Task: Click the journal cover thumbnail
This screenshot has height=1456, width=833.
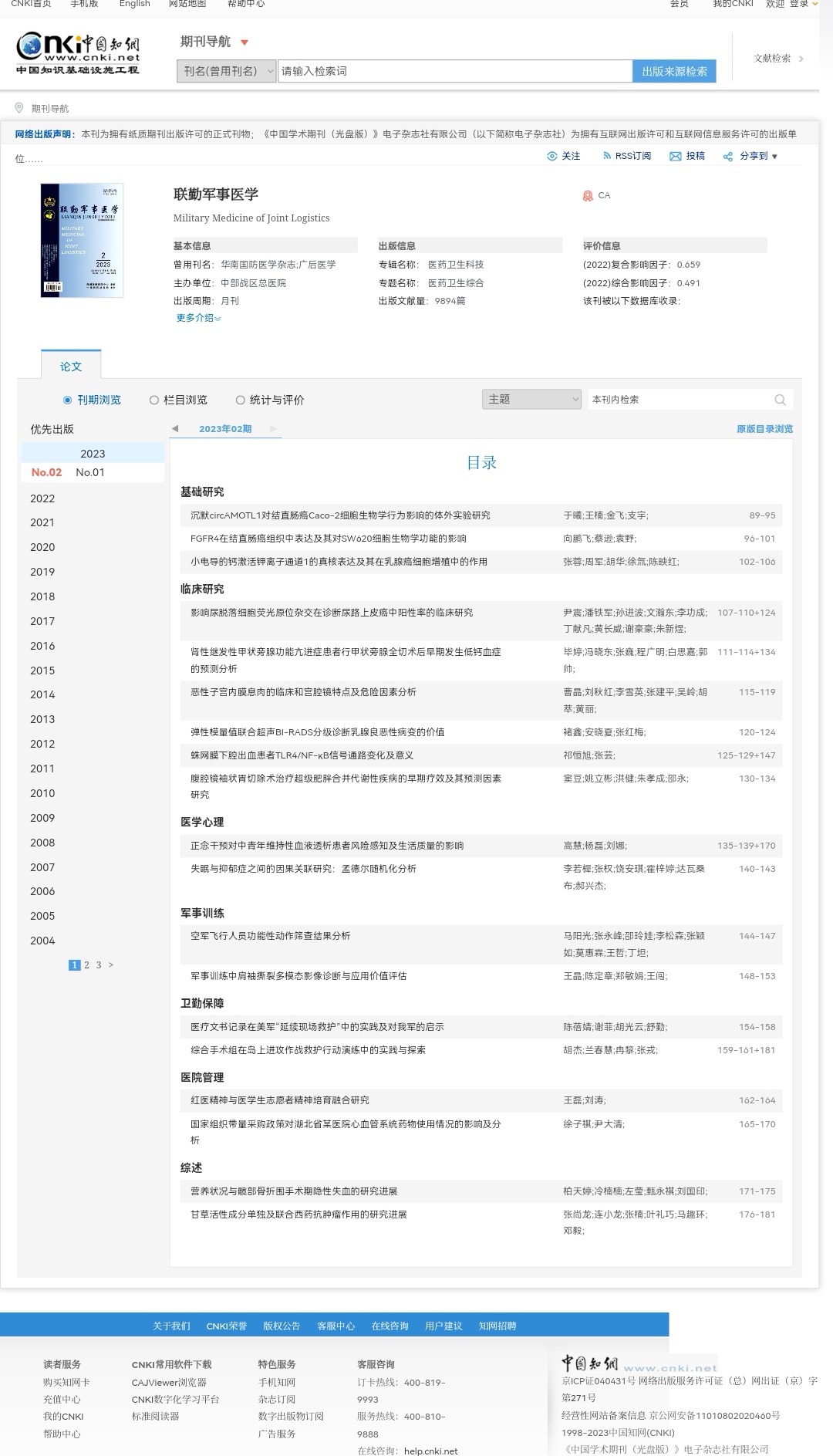Action: point(82,240)
